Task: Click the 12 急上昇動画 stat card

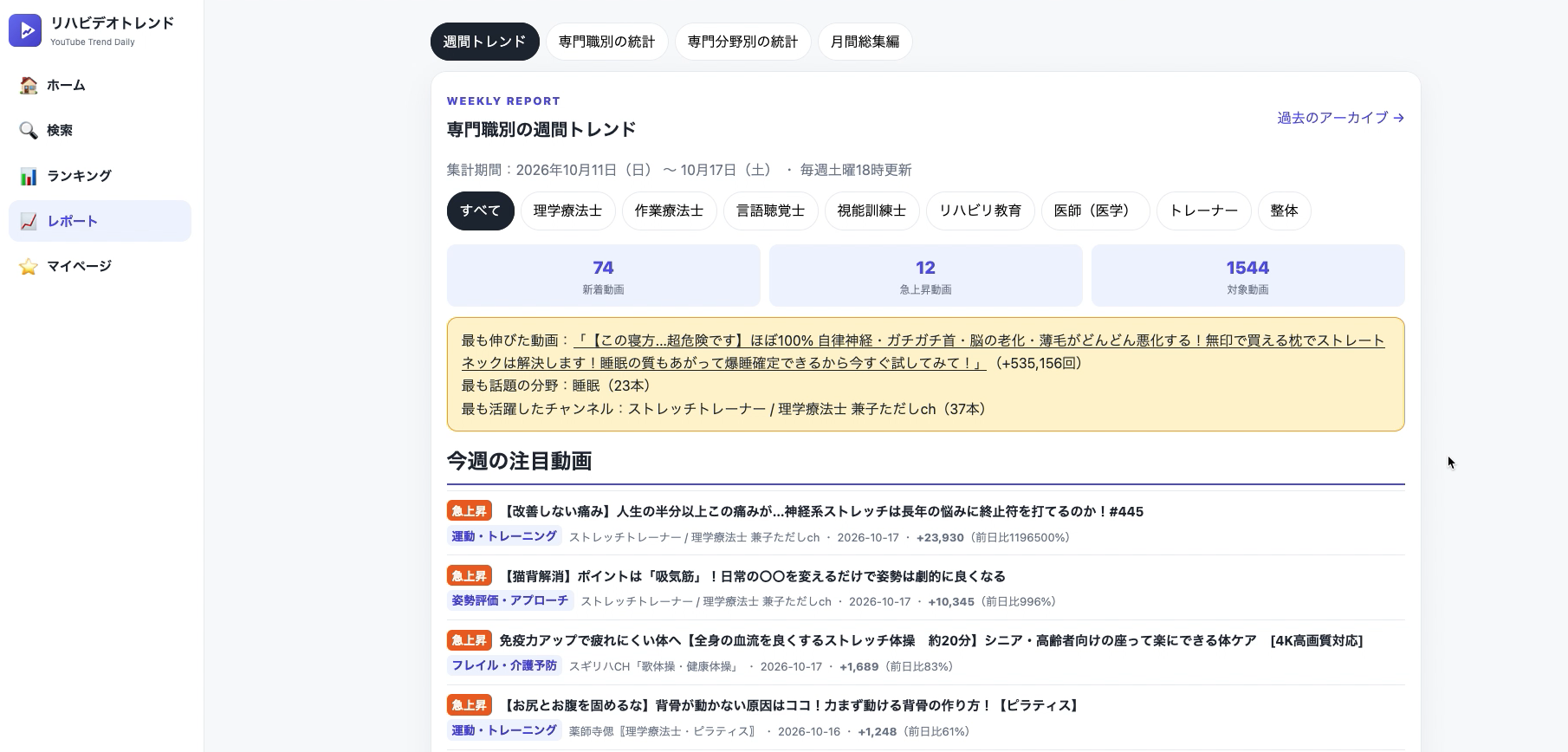Action: point(926,276)
